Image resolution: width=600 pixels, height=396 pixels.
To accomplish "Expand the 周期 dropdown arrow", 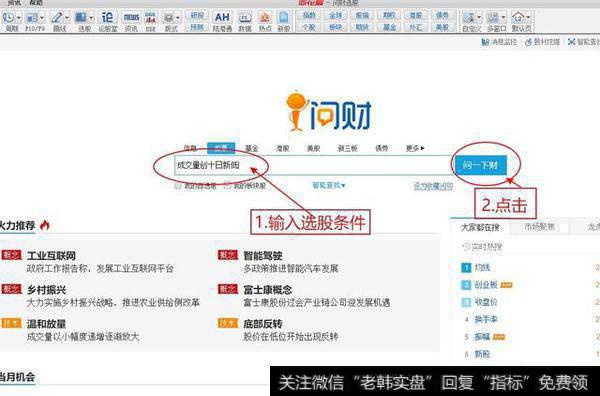I will coord(18,18).
